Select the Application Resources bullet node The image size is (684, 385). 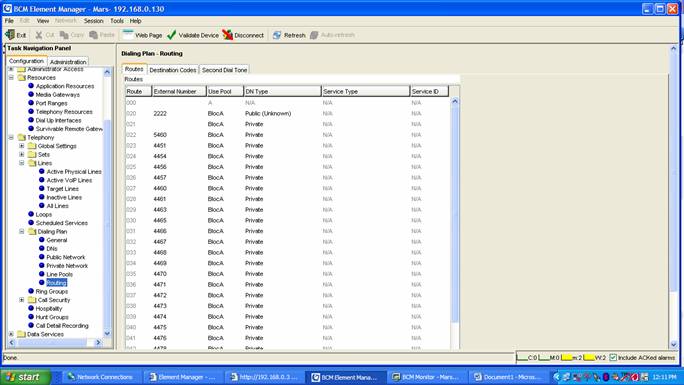[x=31, y=86]
